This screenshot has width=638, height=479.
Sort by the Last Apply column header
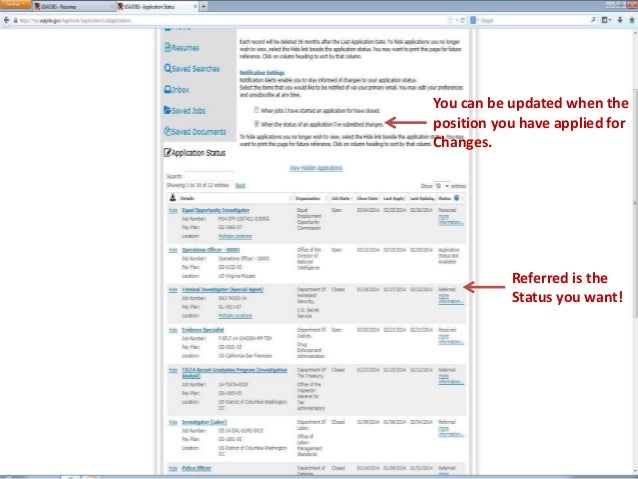pos(393,198)
